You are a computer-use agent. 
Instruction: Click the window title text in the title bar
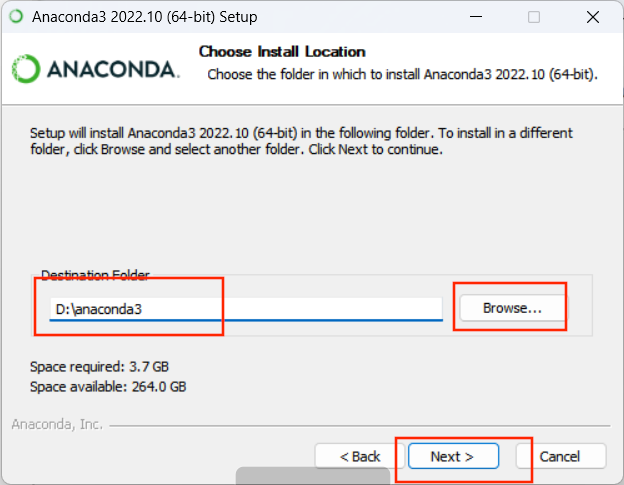144,17
